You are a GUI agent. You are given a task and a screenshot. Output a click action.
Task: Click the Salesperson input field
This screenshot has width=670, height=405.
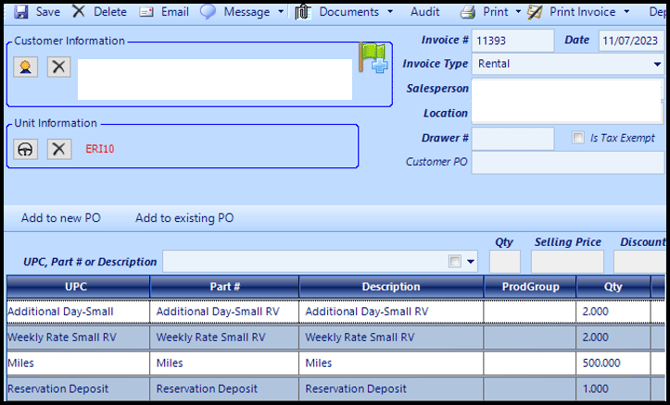[x=566, y=89]
